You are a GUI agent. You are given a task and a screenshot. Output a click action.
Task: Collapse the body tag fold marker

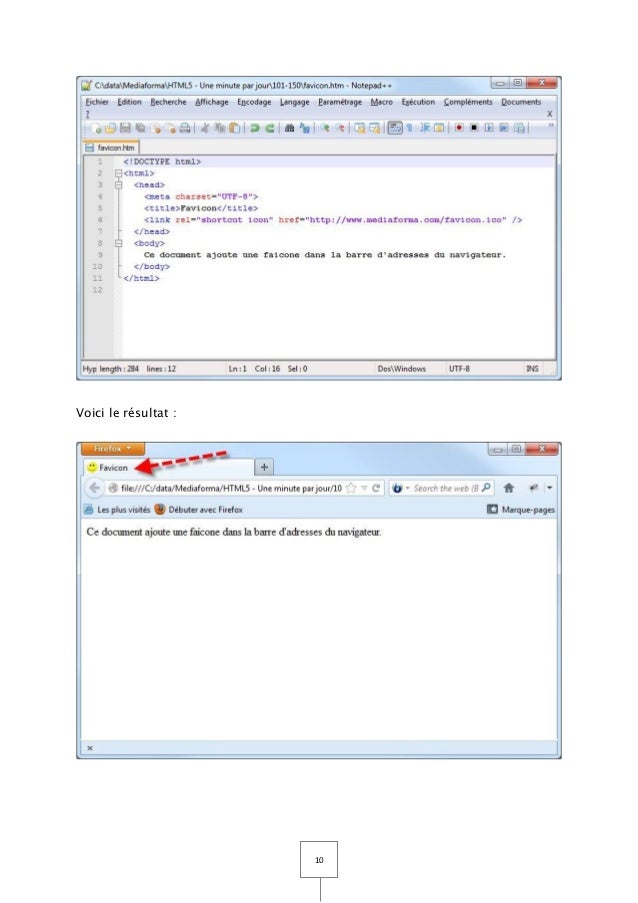118,243
